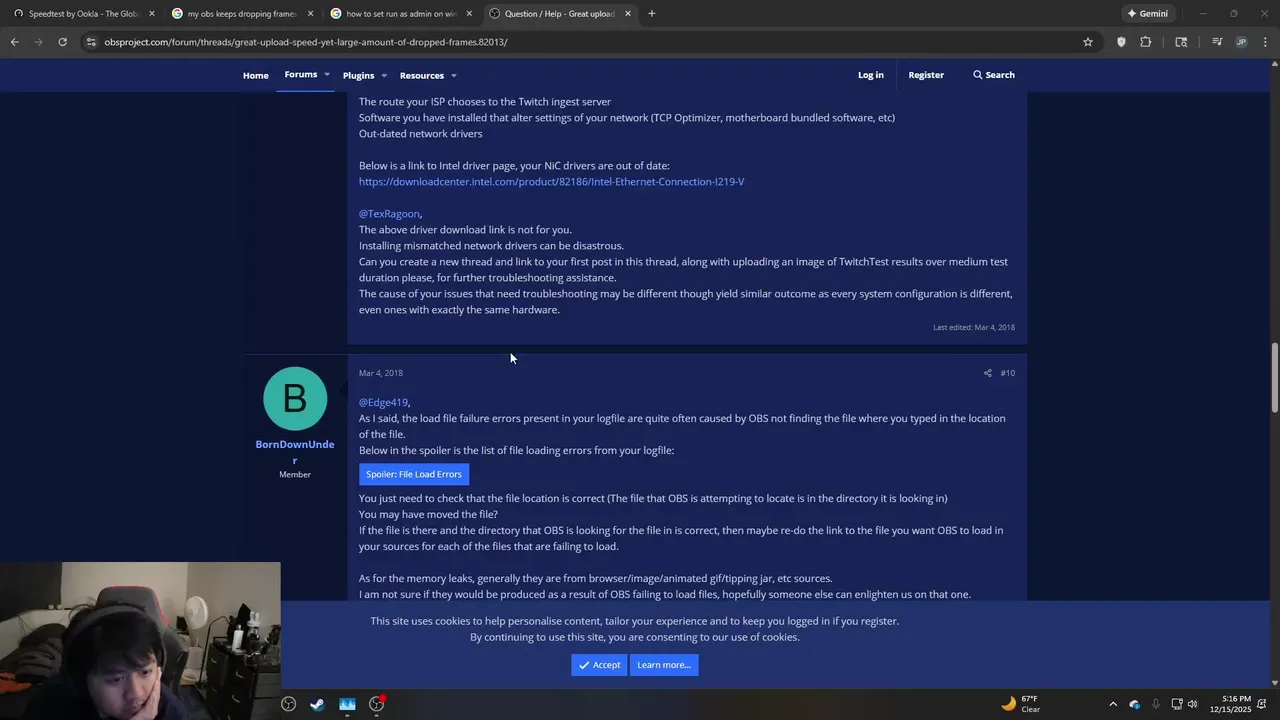The width and height of the screenshot is (1280, 720).
Task: Go to the Home nav item
Action: [255, 75]
